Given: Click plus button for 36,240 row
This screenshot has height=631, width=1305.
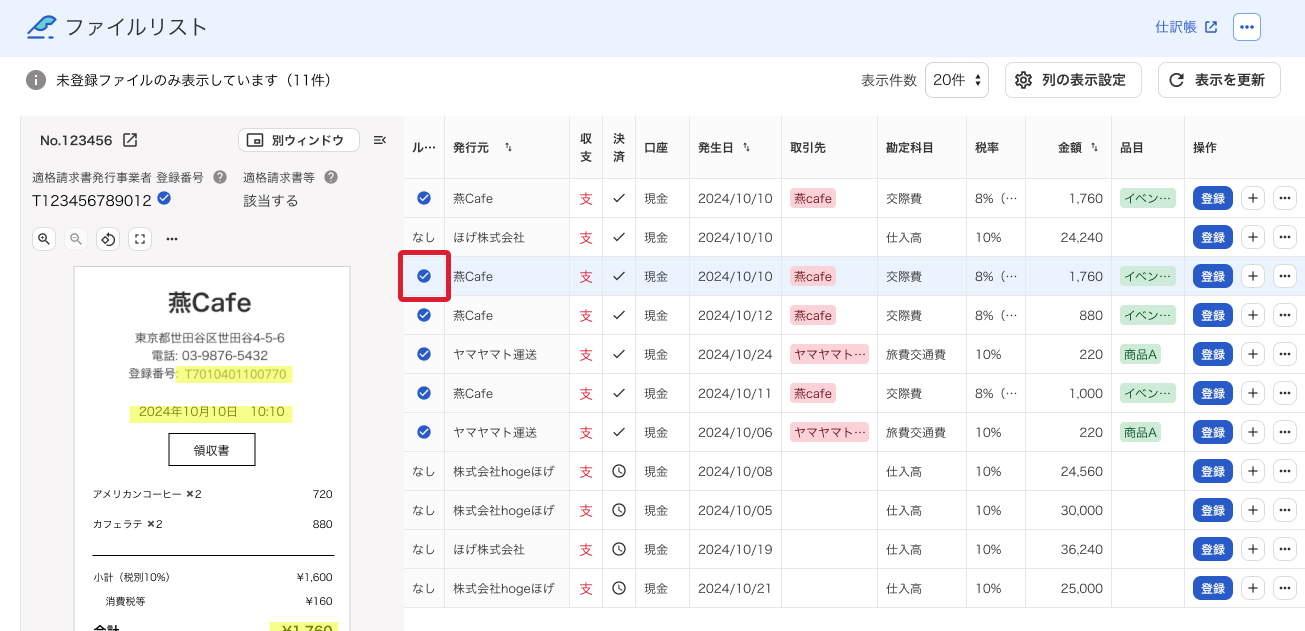Looking at the screenshot, I should (x=1253, y=549).
